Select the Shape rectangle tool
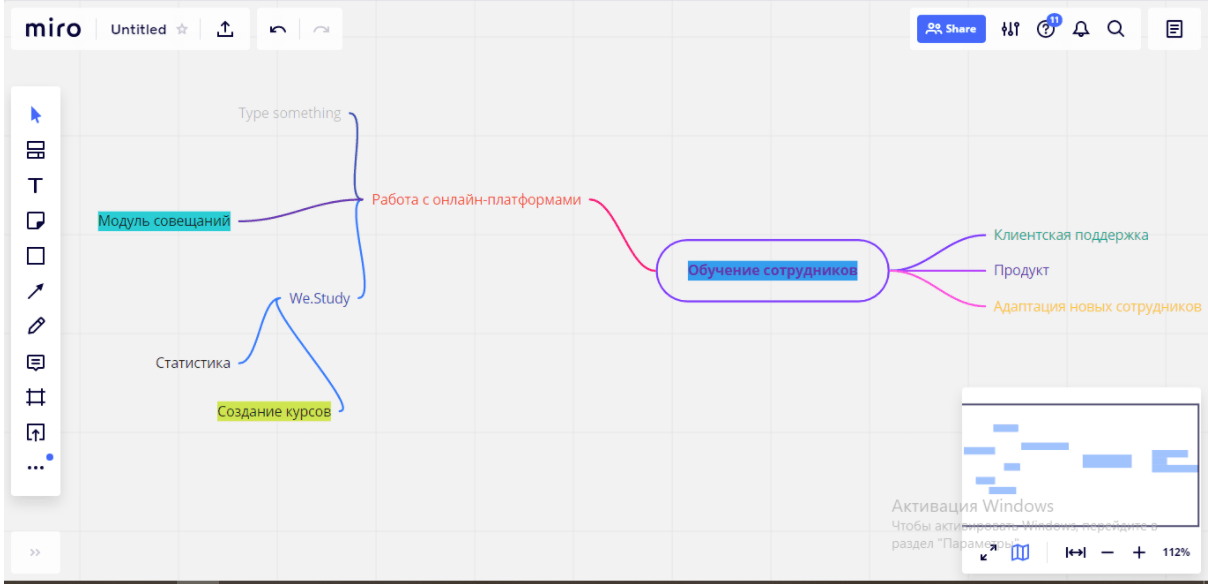 click(x=36, y=256)
